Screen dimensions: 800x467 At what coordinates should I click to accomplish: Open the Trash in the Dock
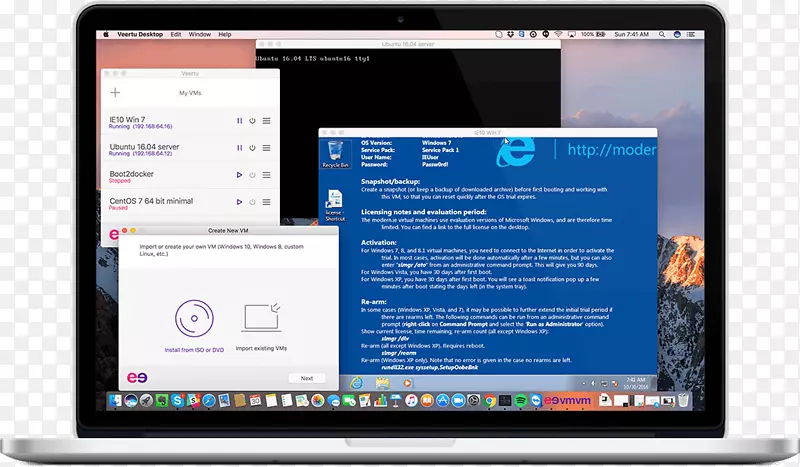683,400
